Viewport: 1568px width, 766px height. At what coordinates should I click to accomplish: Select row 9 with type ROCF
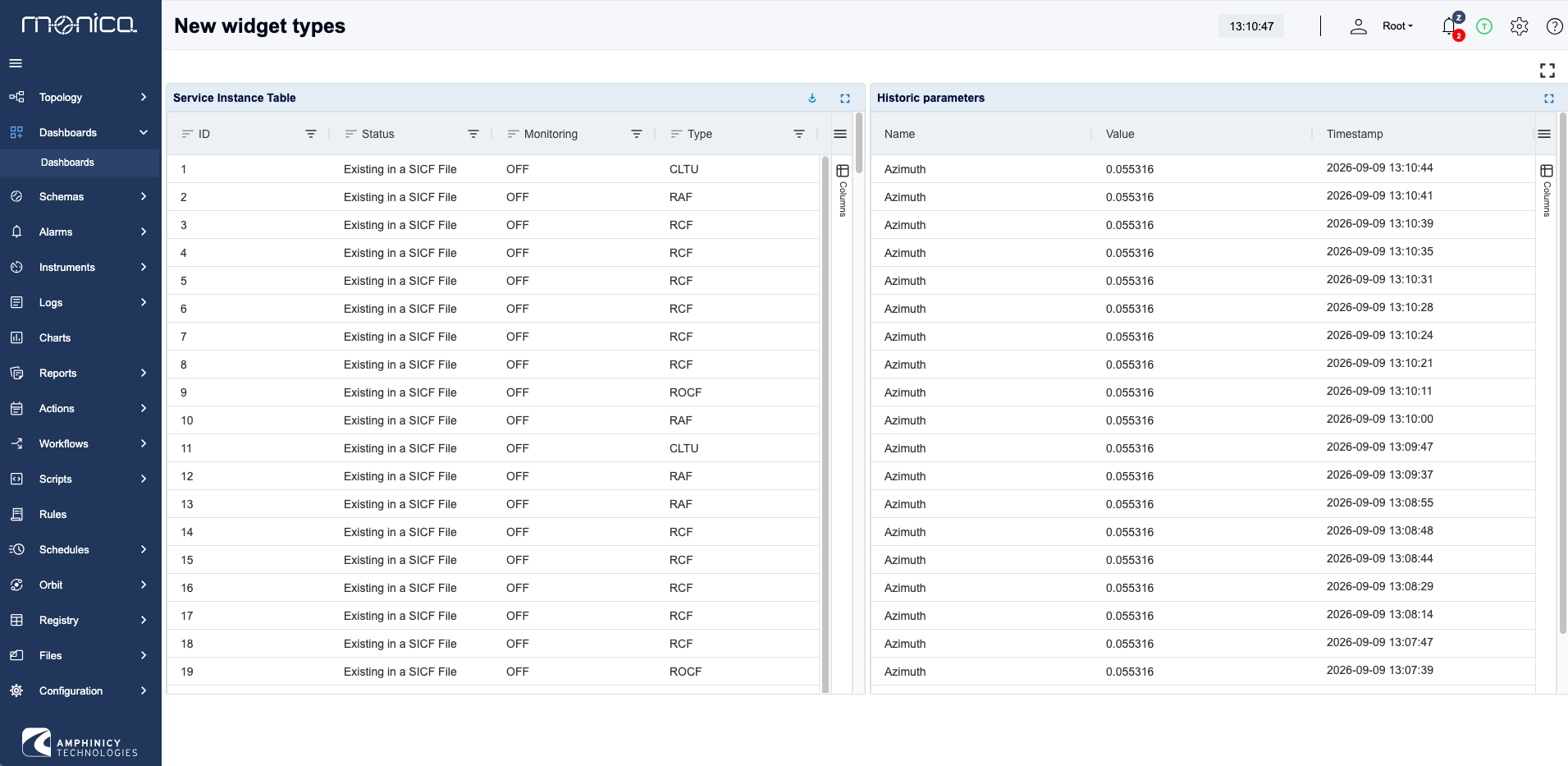coord(493,392)
